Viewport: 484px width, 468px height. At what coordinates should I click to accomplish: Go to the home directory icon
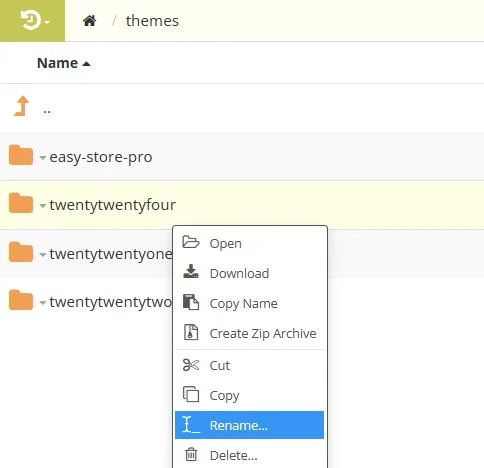(x=90, y=21)
